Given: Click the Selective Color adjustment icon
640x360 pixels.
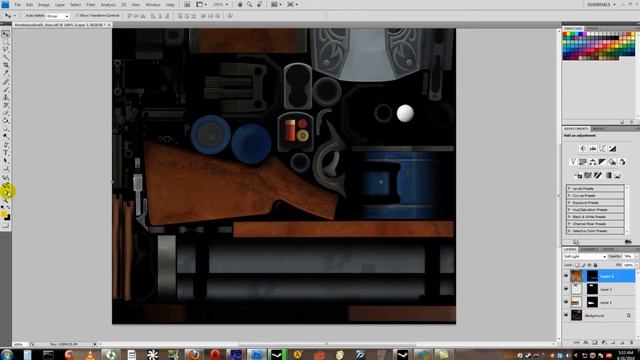Looking at the screenshot, I should 618,176.
